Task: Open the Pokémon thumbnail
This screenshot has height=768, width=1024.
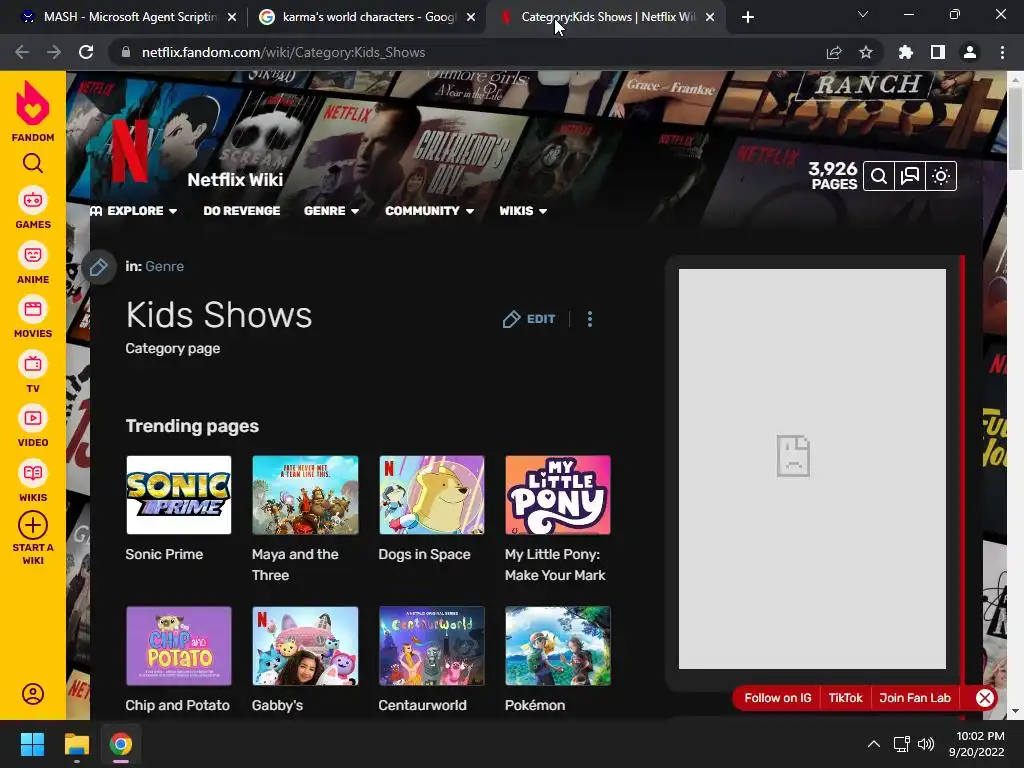Action: 558,646
